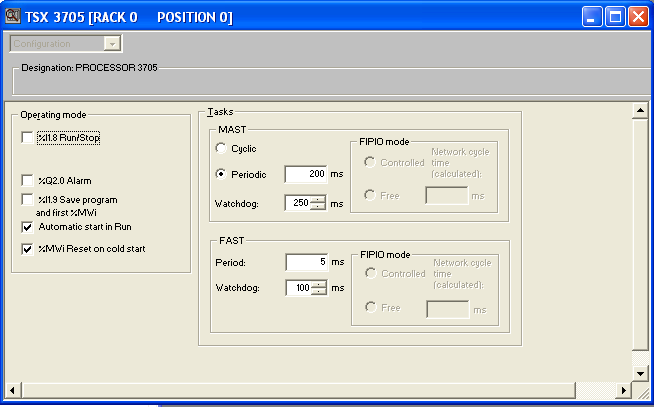Click the Designation: PROCESSOR 3705 label
654x407 pixels.
pyautogui.click(x=89, y=68)
